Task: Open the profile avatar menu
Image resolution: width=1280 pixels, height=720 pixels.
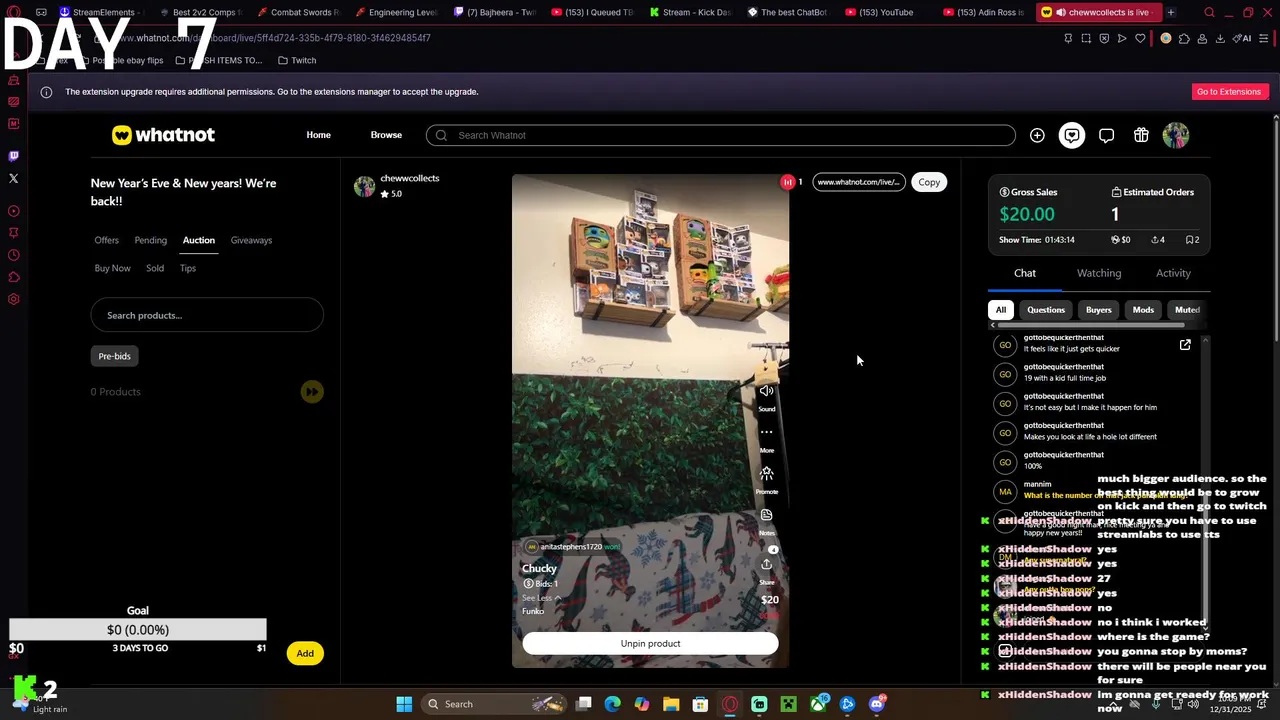Action: pos(1176,135)
